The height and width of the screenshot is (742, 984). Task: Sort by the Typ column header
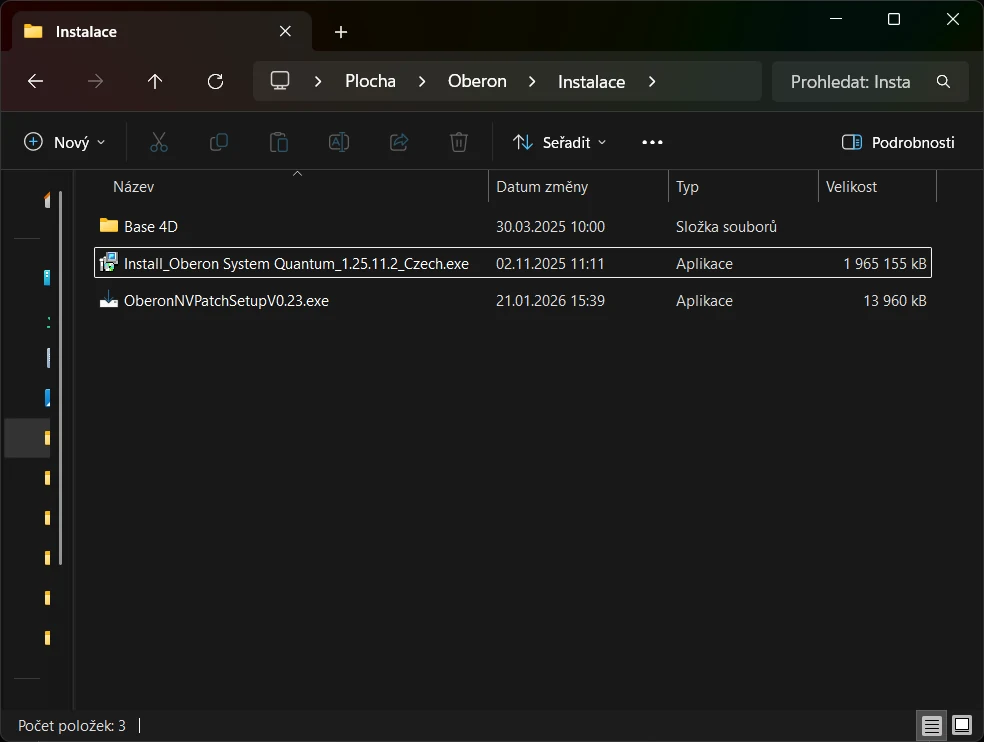[x=744, y=187]
